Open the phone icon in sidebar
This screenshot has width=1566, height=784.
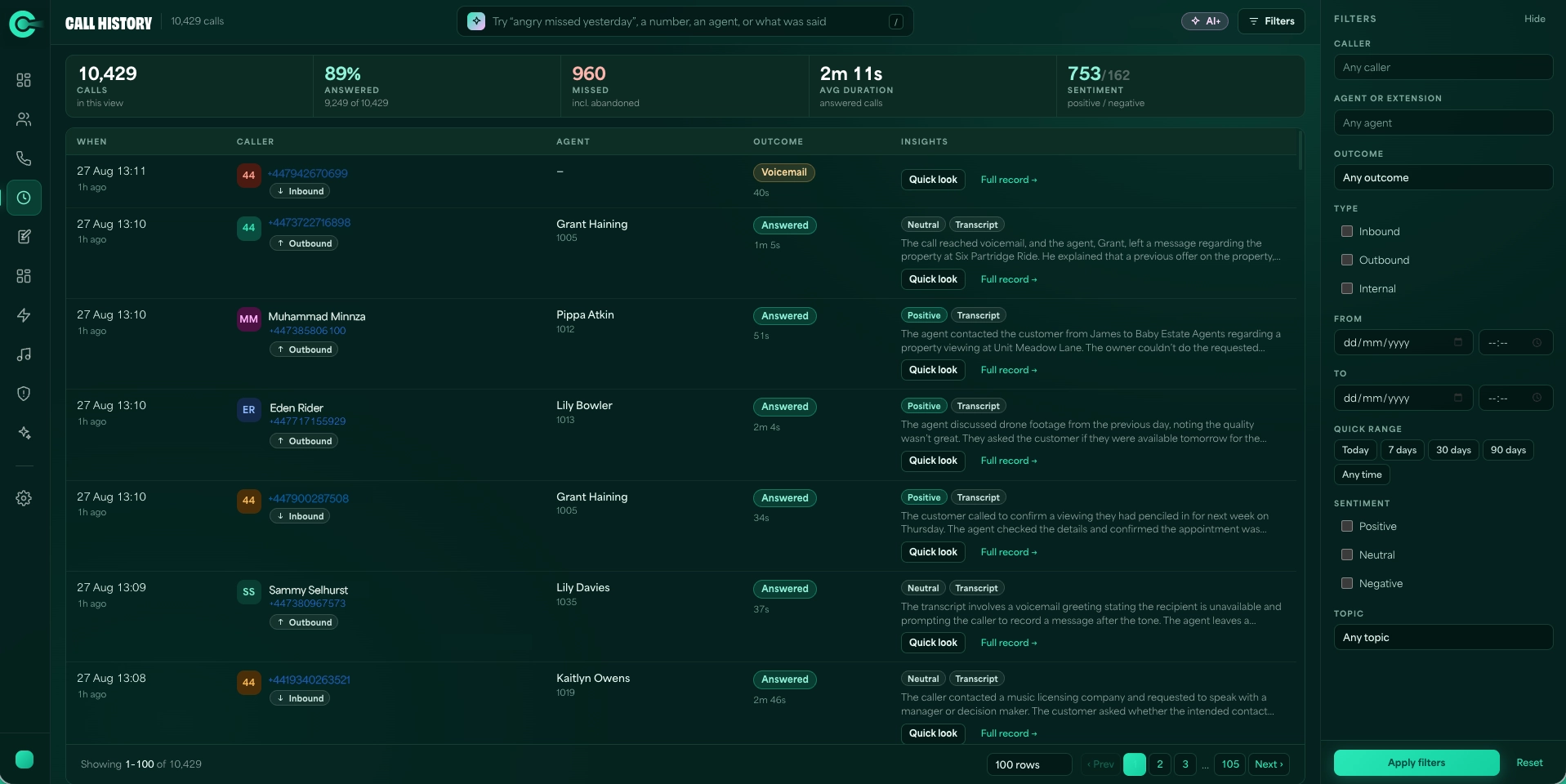point(24,158)
